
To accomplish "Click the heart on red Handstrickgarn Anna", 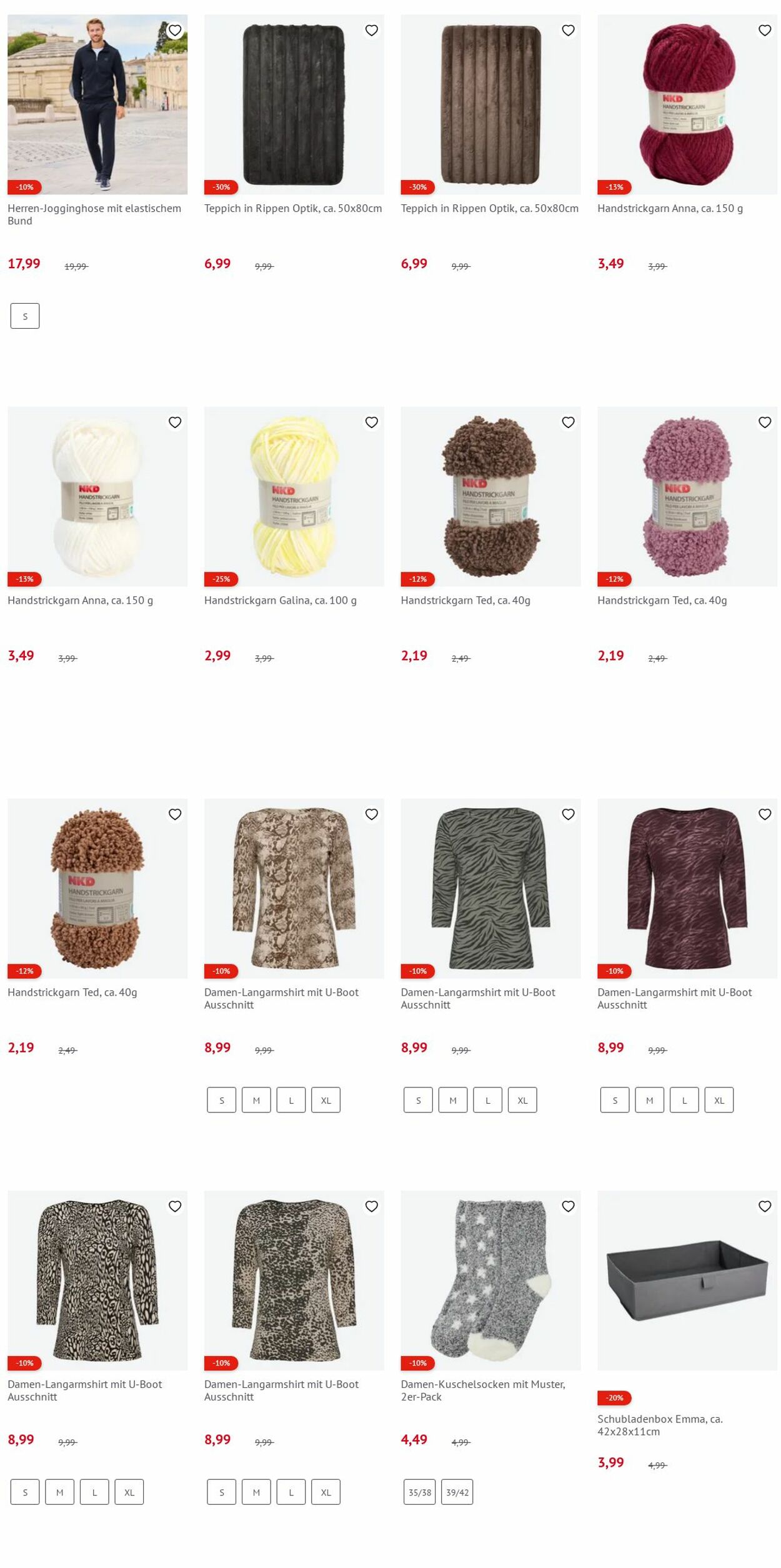I will (x=765, y=30).
